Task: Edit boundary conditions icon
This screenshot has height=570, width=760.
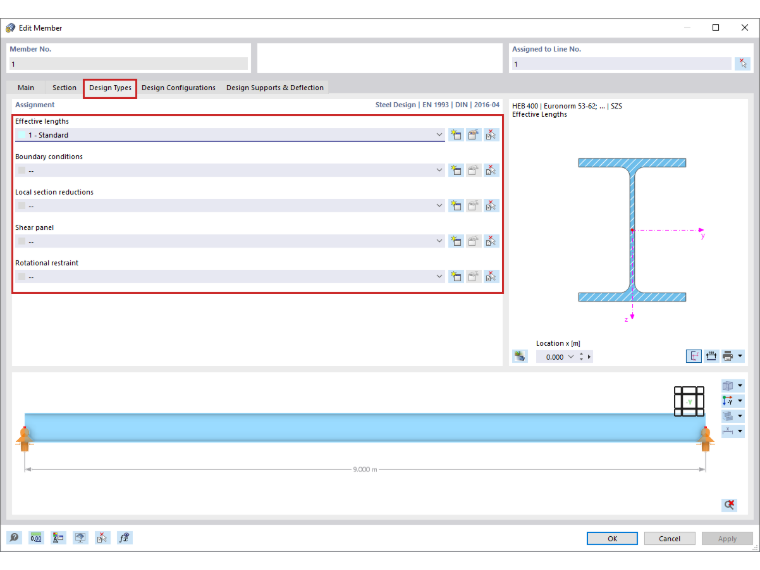Action: [x=473, y=171]
